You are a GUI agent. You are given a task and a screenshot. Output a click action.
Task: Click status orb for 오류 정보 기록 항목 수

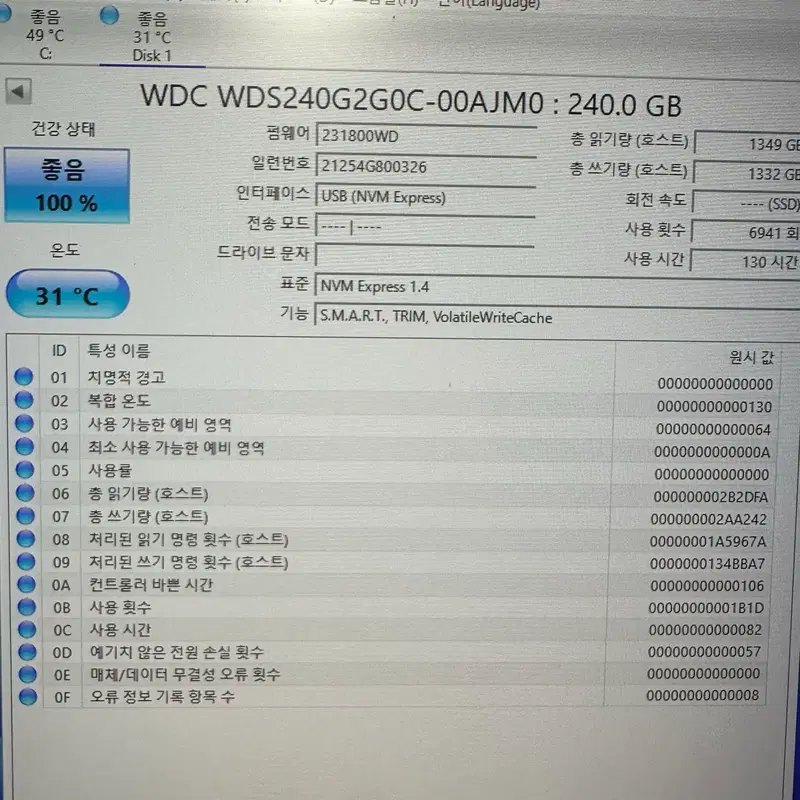(x=28, y=697)
